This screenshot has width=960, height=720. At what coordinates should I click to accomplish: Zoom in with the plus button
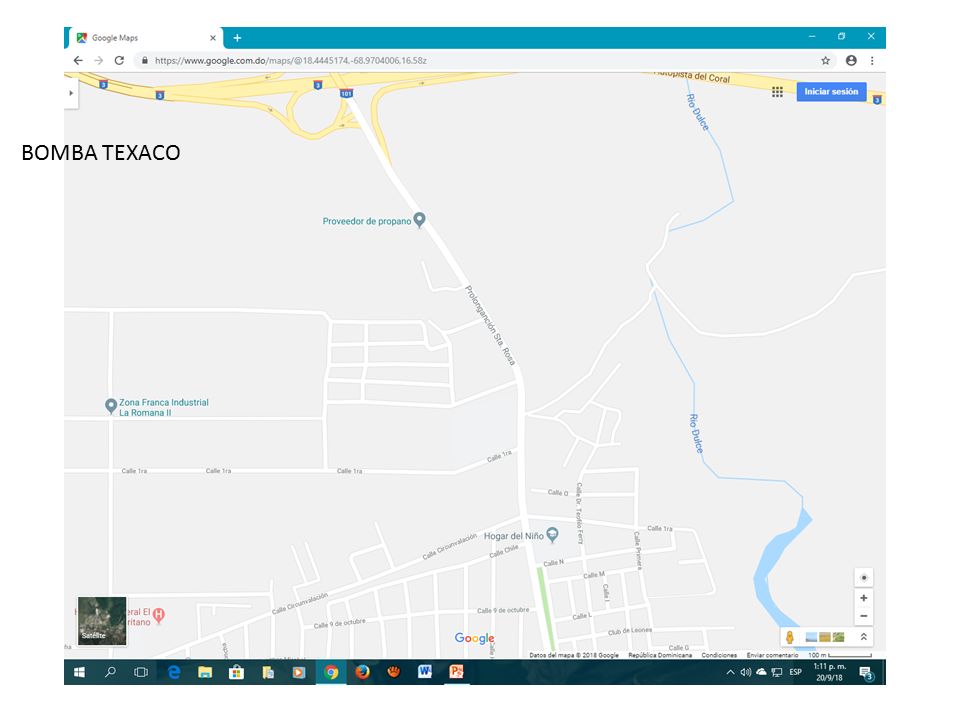point(863,598)
